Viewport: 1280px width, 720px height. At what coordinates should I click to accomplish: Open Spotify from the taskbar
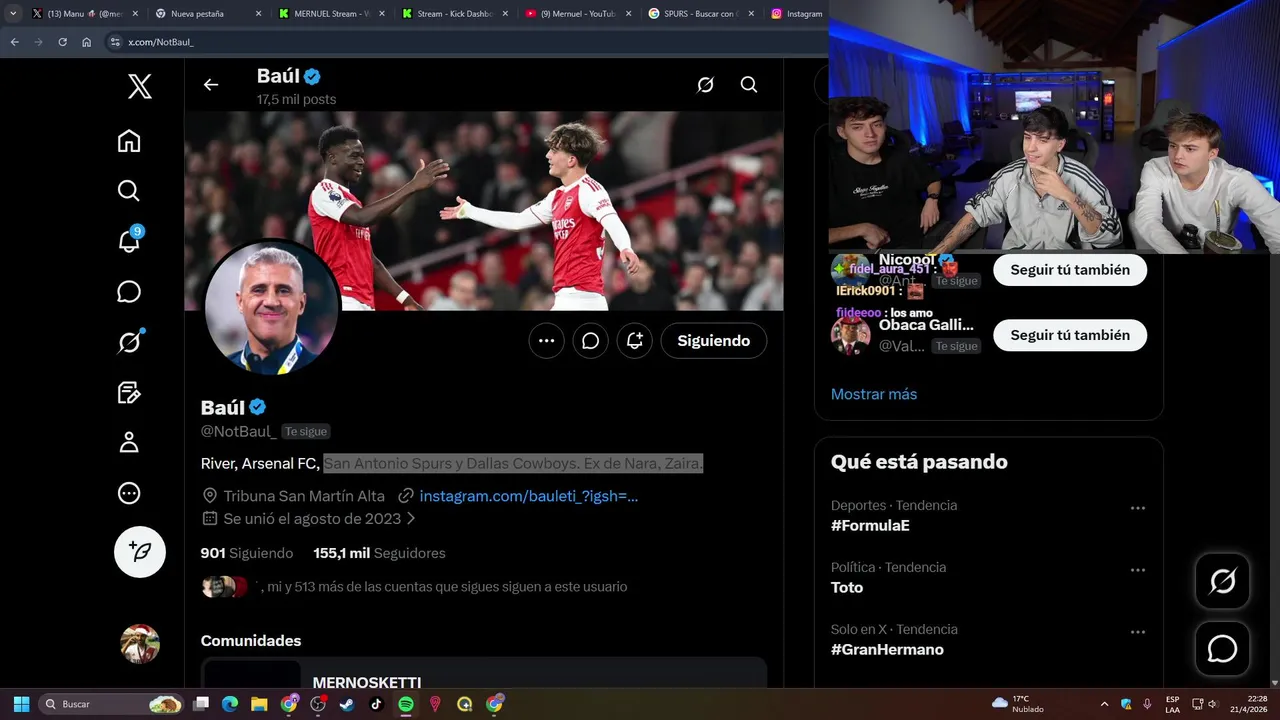point(405,704)
